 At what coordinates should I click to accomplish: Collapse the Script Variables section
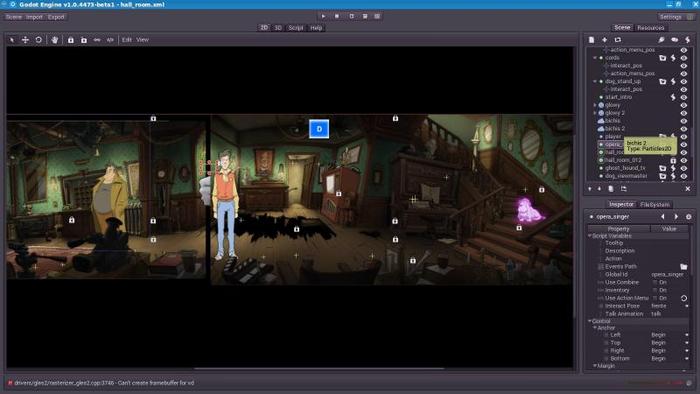pos(590,236)
